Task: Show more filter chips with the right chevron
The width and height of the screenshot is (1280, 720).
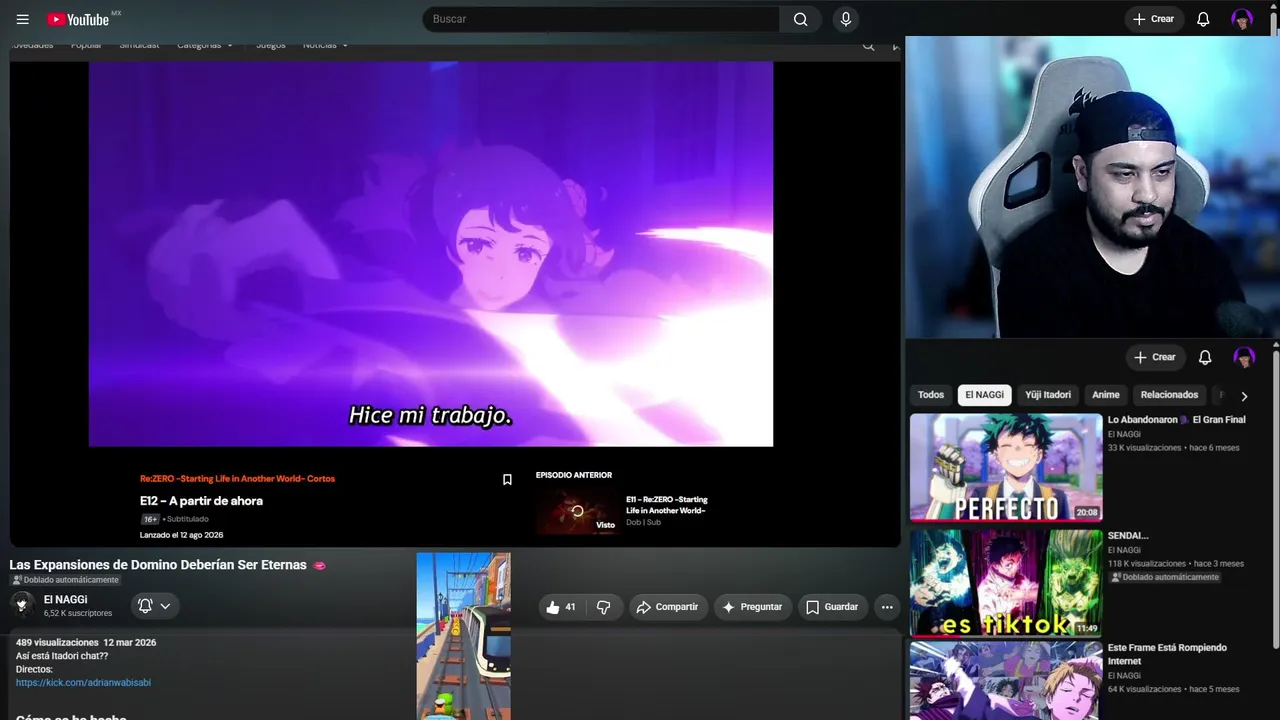Action: pyautogui.click(x=1244, y=396)
